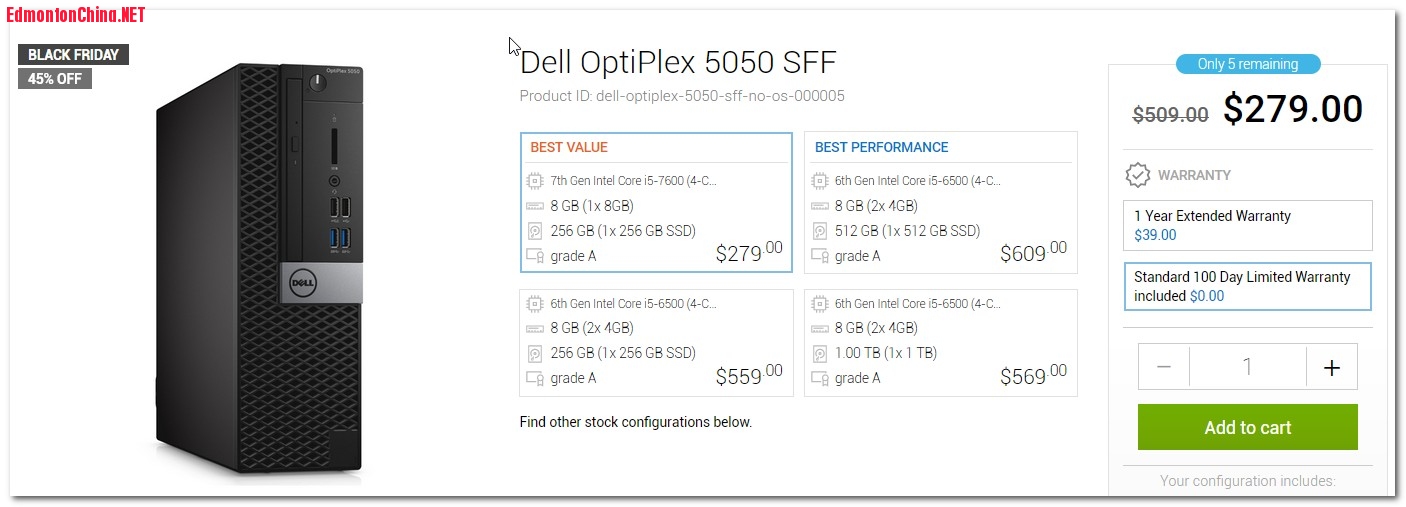Pick the 1.00 TB $569 configuration

coord(940,342)
